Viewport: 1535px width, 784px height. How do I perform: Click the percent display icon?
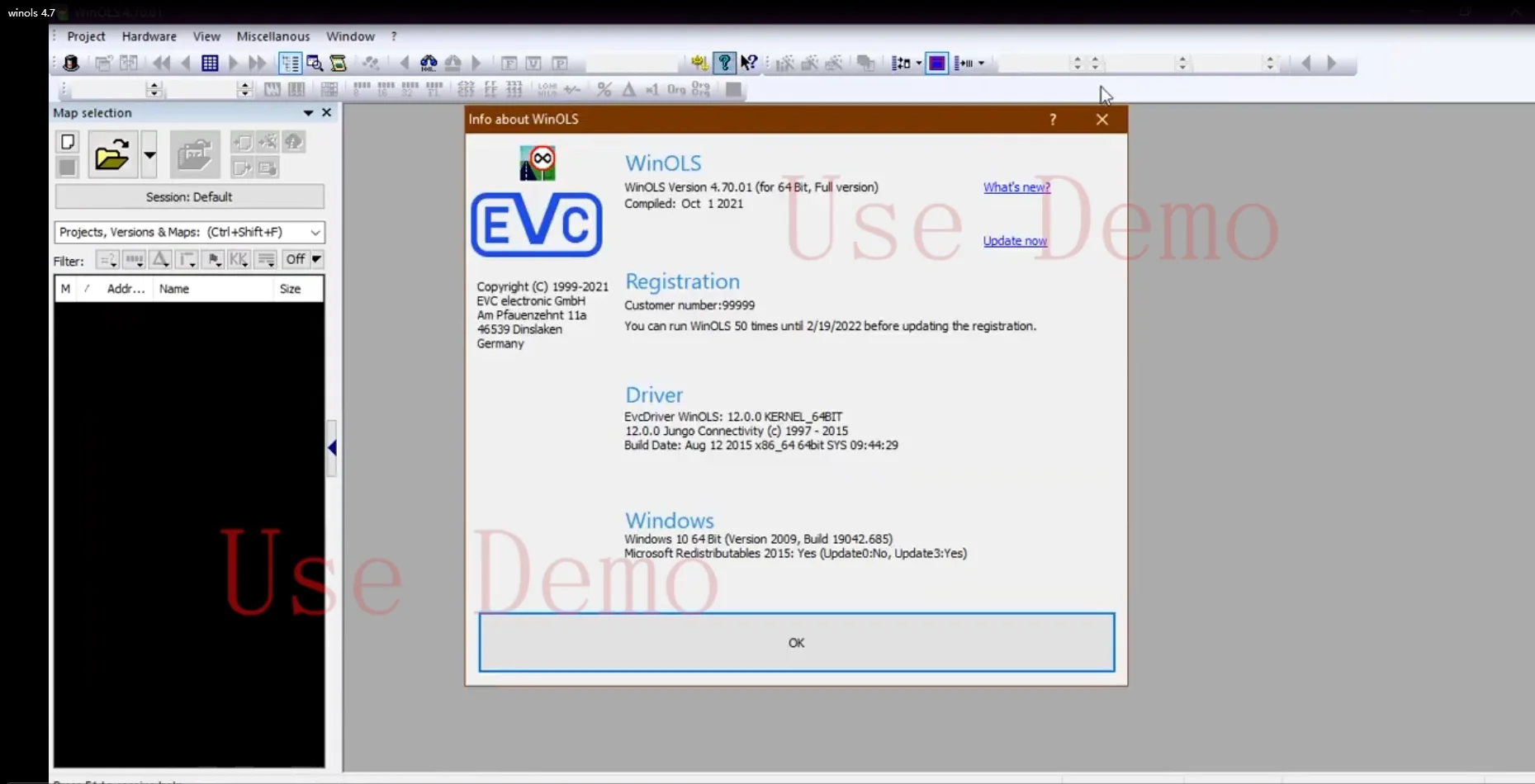point(604,89)
